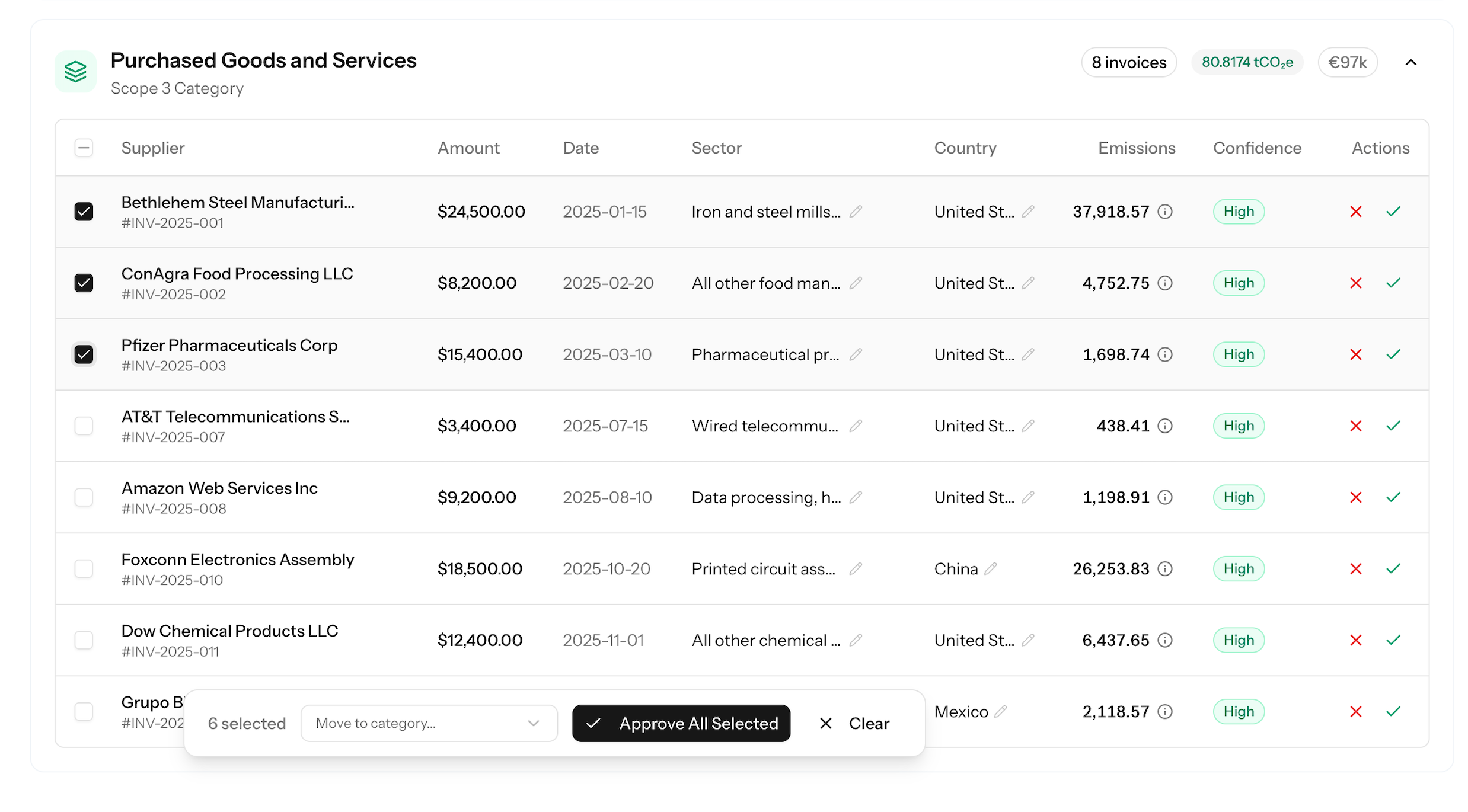1468x812 pixels.
Task: Check the Foxconn Electronics Assembly checkbox
Action: click(x=84, y=568)
